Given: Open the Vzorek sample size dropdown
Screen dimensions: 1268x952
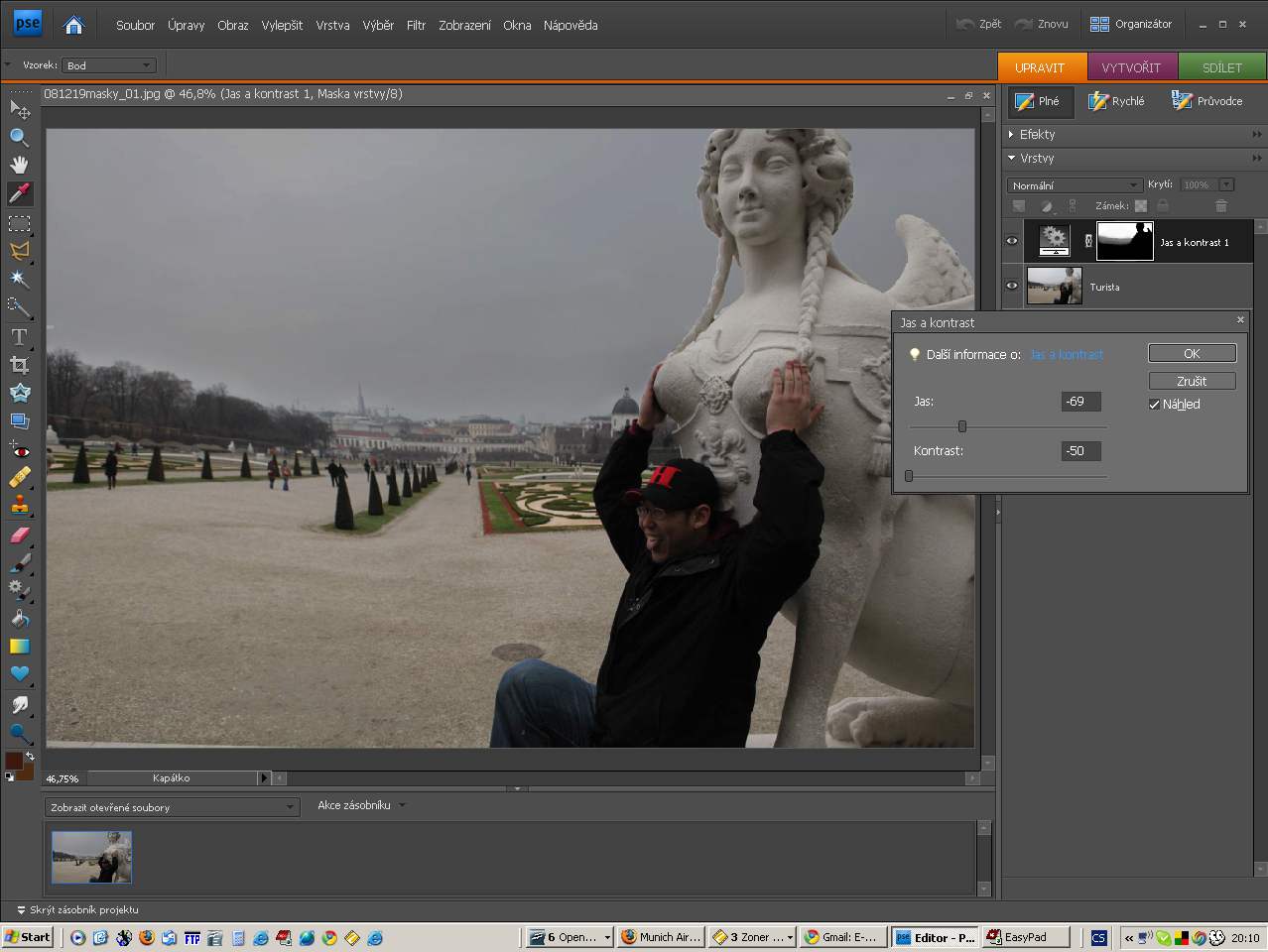Looking at the screenshot, I should 109,65.
